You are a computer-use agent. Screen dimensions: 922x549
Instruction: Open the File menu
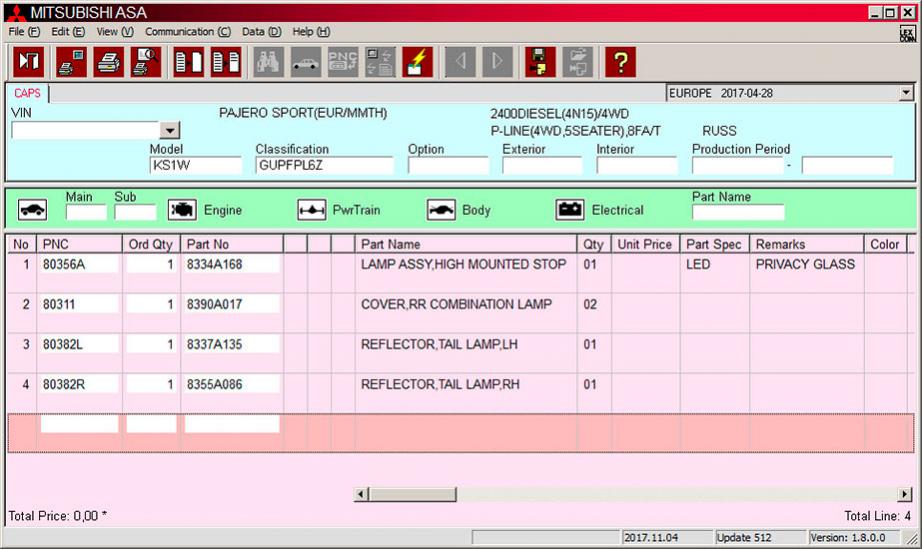(24, 32)
